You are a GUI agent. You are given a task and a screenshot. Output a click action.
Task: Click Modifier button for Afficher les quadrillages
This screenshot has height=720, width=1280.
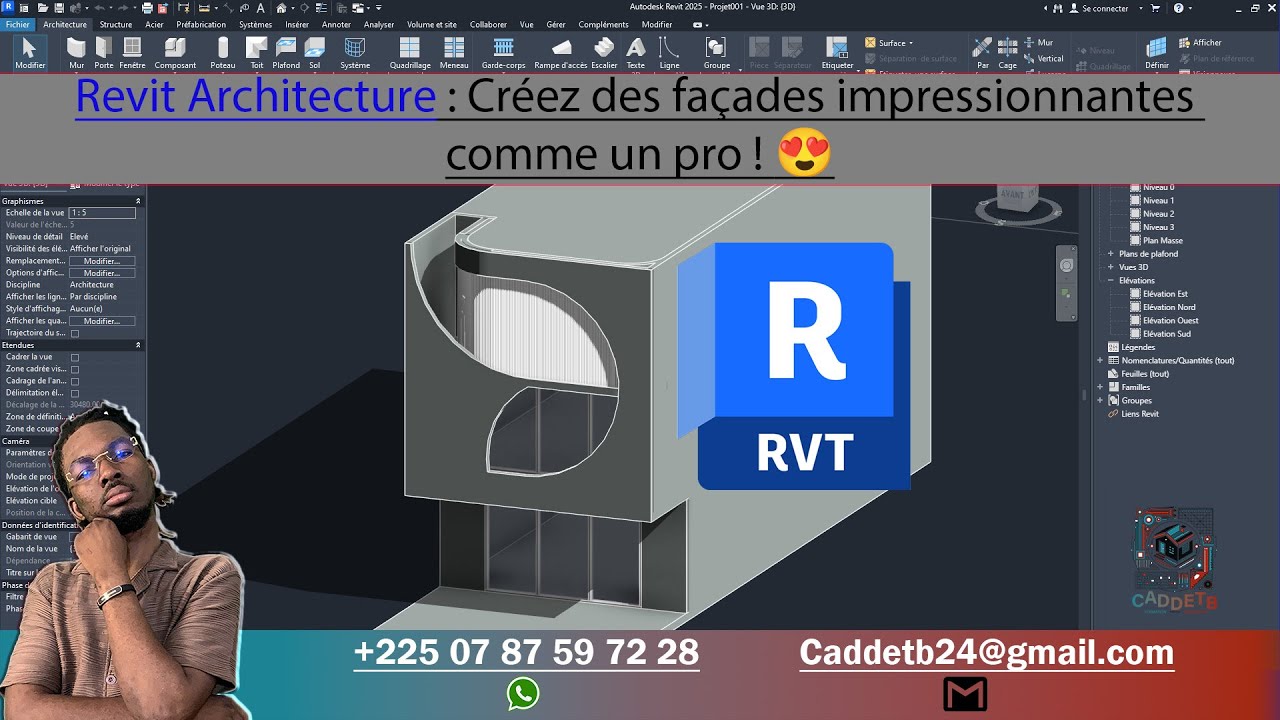102,321
